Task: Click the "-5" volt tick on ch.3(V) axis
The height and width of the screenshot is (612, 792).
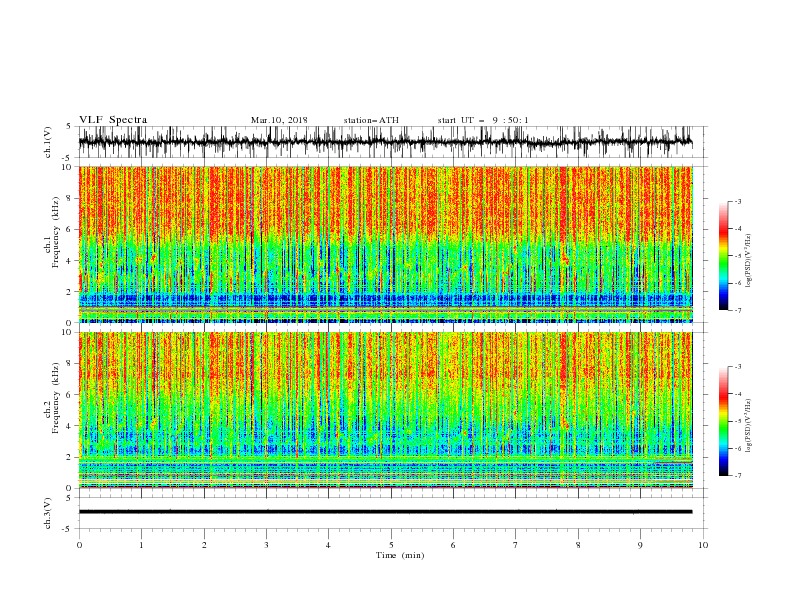Action: 68,529
